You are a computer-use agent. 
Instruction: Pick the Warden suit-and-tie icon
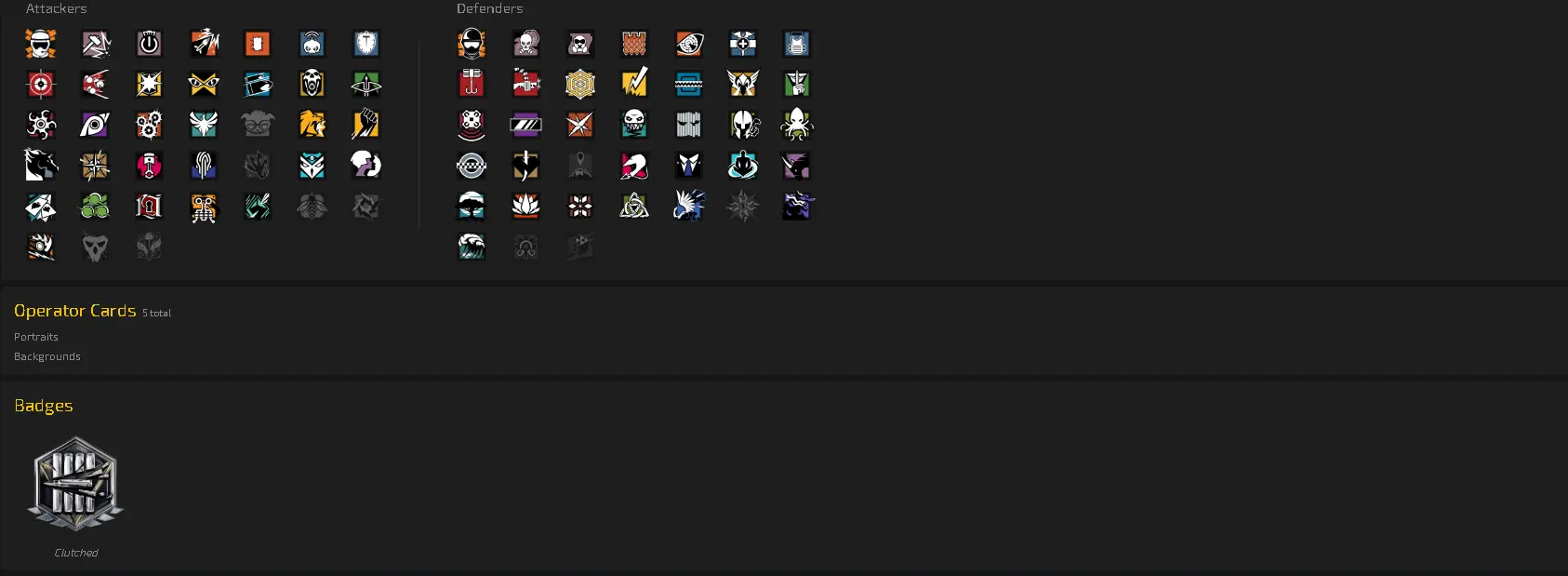[688, 166]
